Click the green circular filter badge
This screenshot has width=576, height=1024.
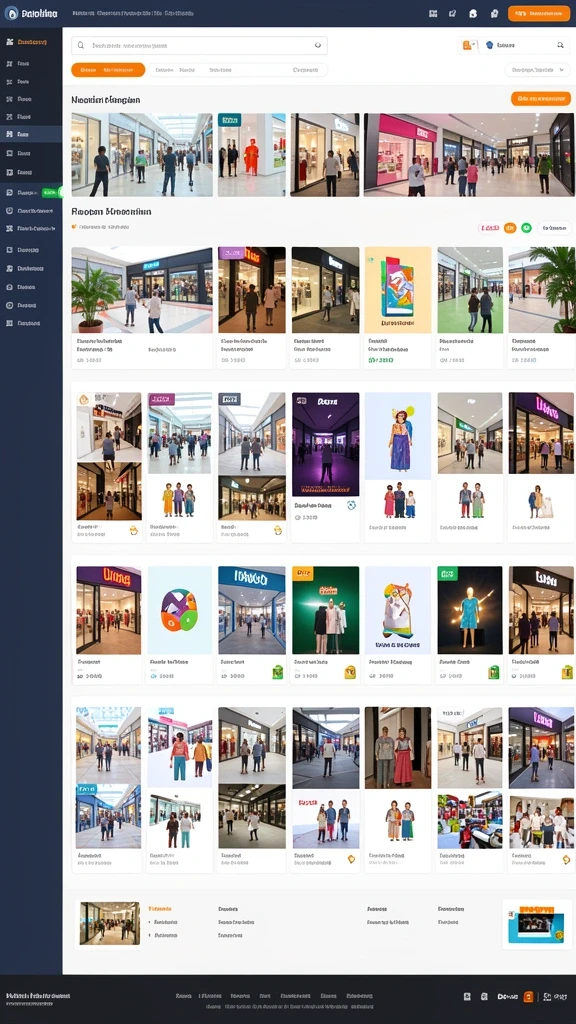pyautogui.click(x=526, y=228)
